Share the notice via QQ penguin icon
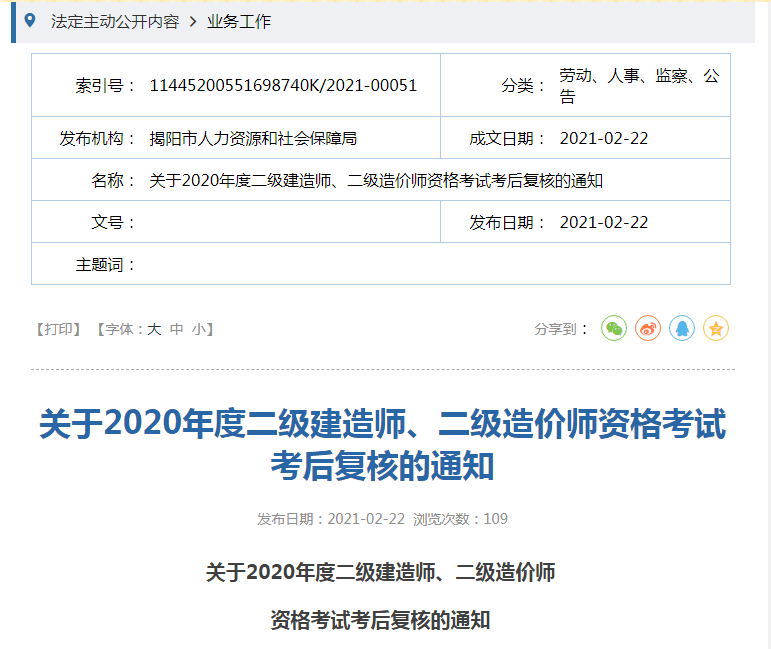The width and height of the screenshot is (771, 649). [x=682, y=328]
